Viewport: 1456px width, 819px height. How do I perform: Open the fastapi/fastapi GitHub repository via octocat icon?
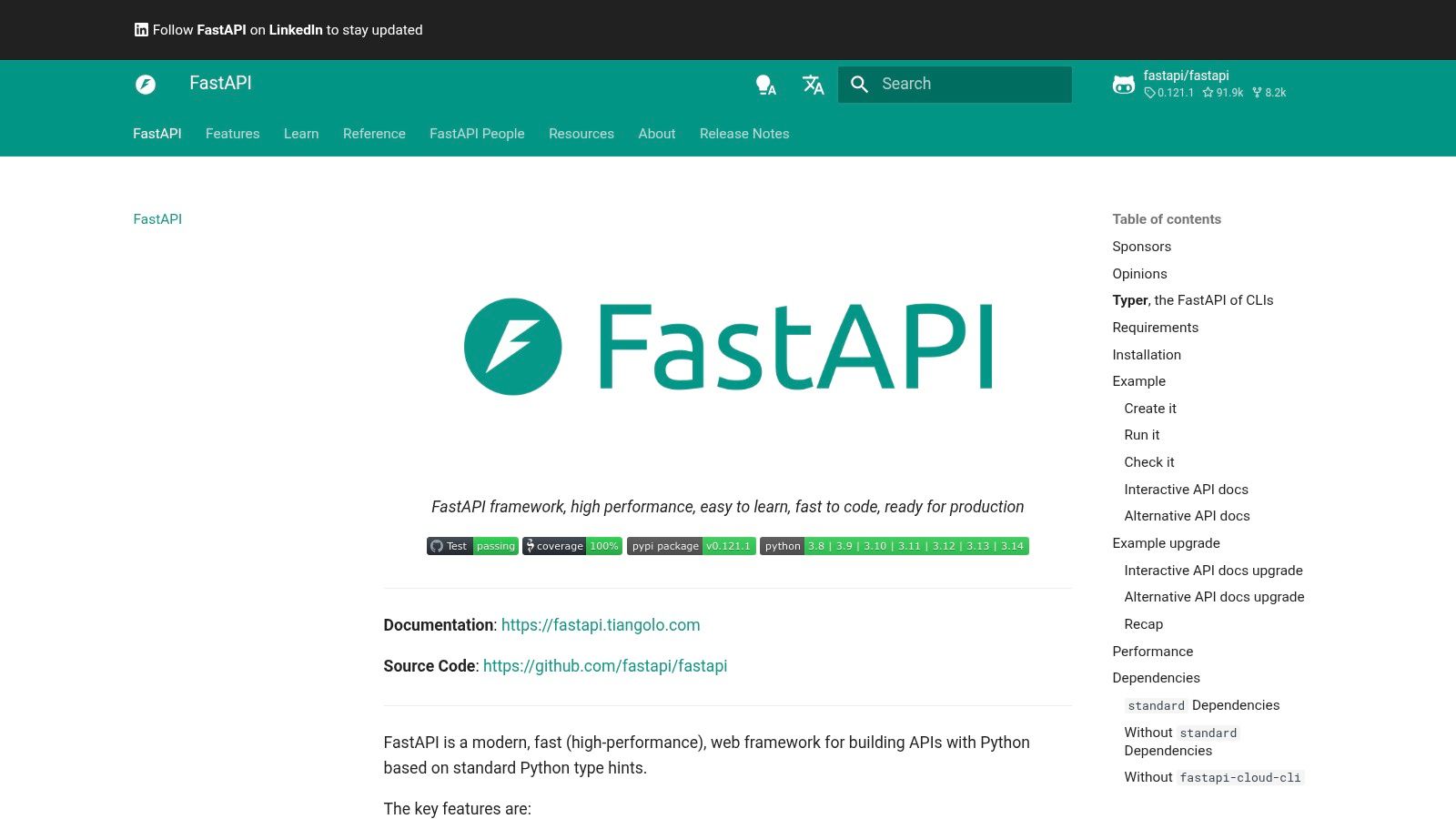[1123, 85]
